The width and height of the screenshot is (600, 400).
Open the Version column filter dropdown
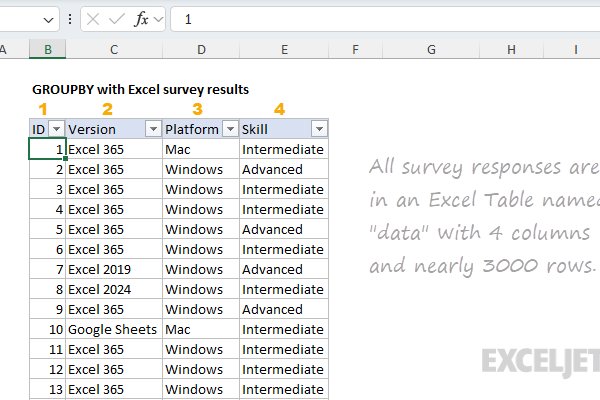(153, 129)
